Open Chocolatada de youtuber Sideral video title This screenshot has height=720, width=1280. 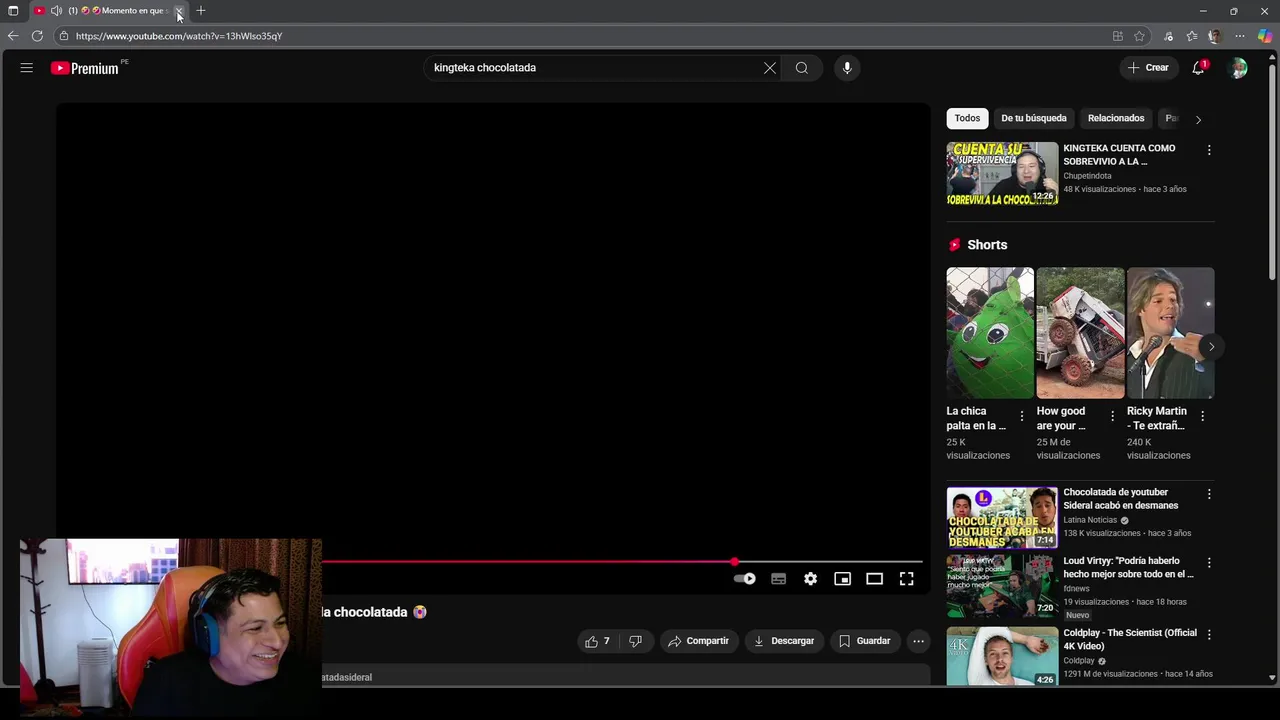pos(1120,499)
